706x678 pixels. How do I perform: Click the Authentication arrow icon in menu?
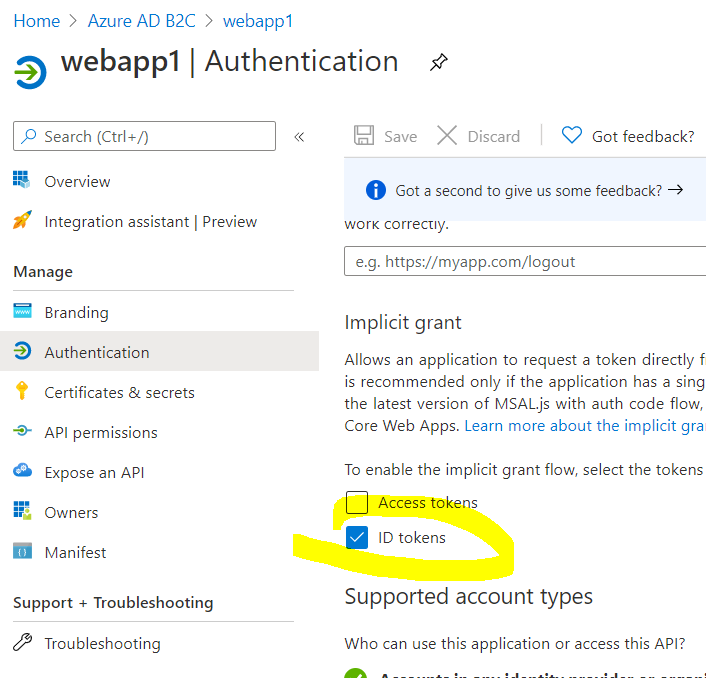22,351
